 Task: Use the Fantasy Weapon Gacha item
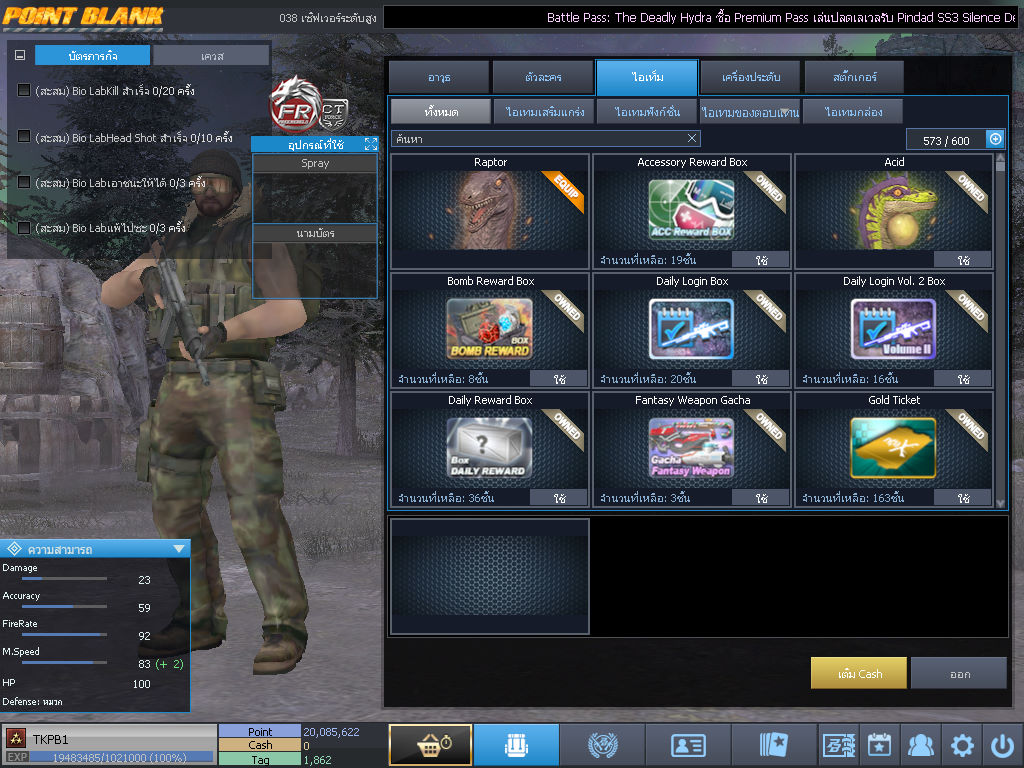(x=761, y=498)
